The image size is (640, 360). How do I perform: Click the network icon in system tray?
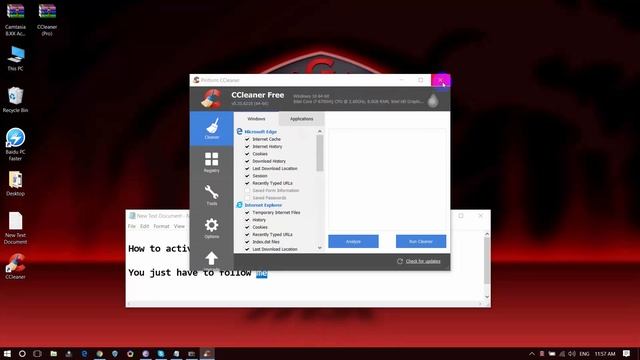point(562,353)
